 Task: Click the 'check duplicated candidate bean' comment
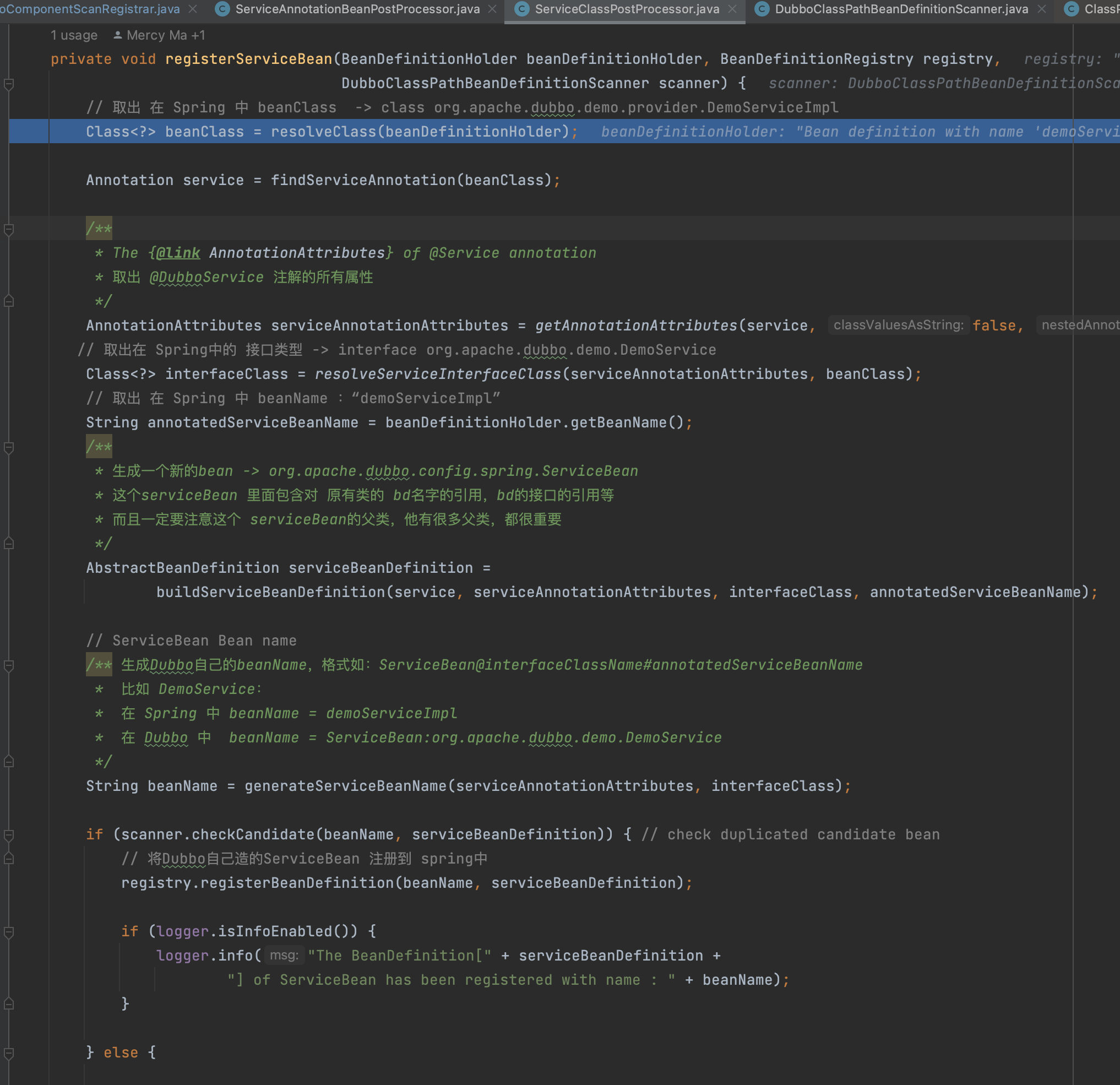pyautogui.click(x=791, y=834)
